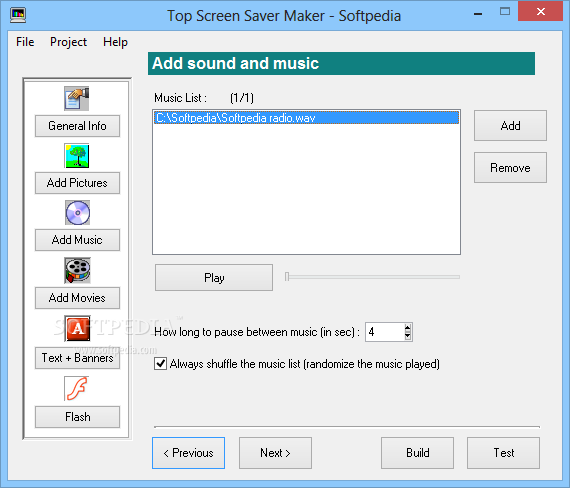Decrease the pause between music seconds
570x488 pixels.
pos(408,336)
